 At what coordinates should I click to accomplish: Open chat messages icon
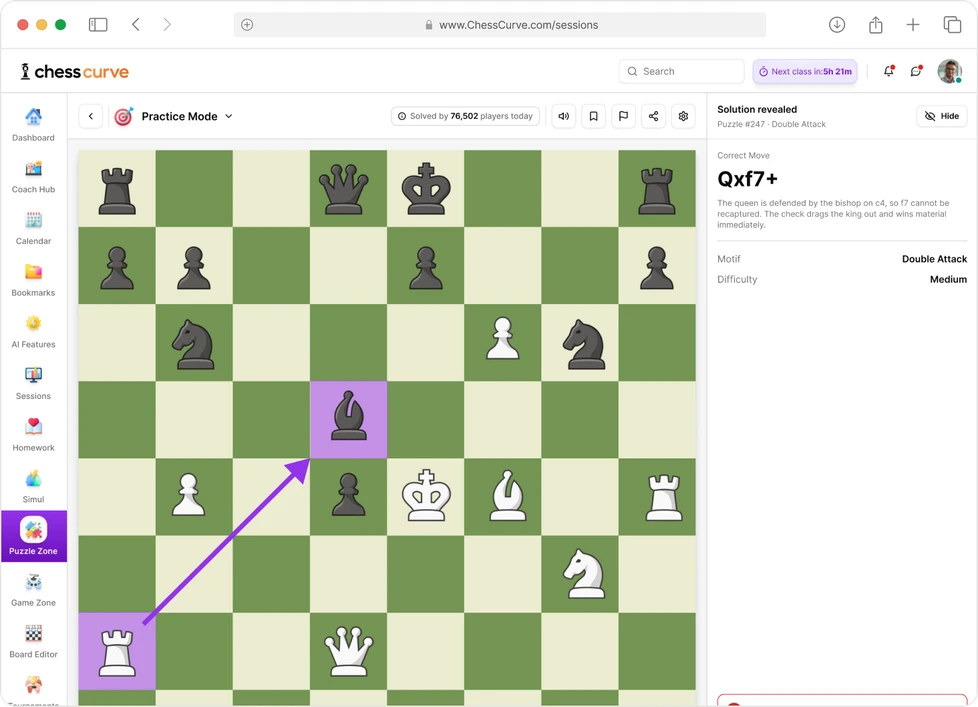pyautogui.click(x=916, y=71)
